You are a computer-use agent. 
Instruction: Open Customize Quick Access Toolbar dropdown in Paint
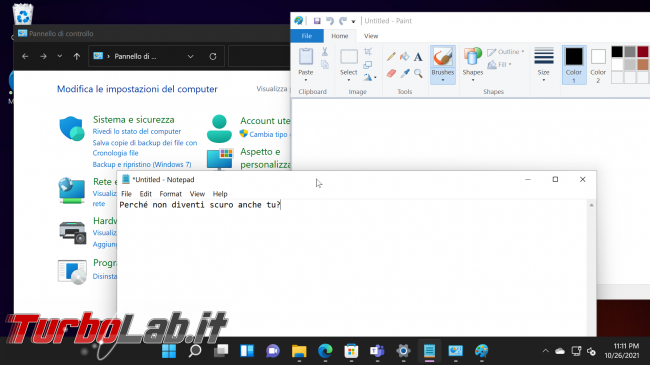click(x=354, y=21)
